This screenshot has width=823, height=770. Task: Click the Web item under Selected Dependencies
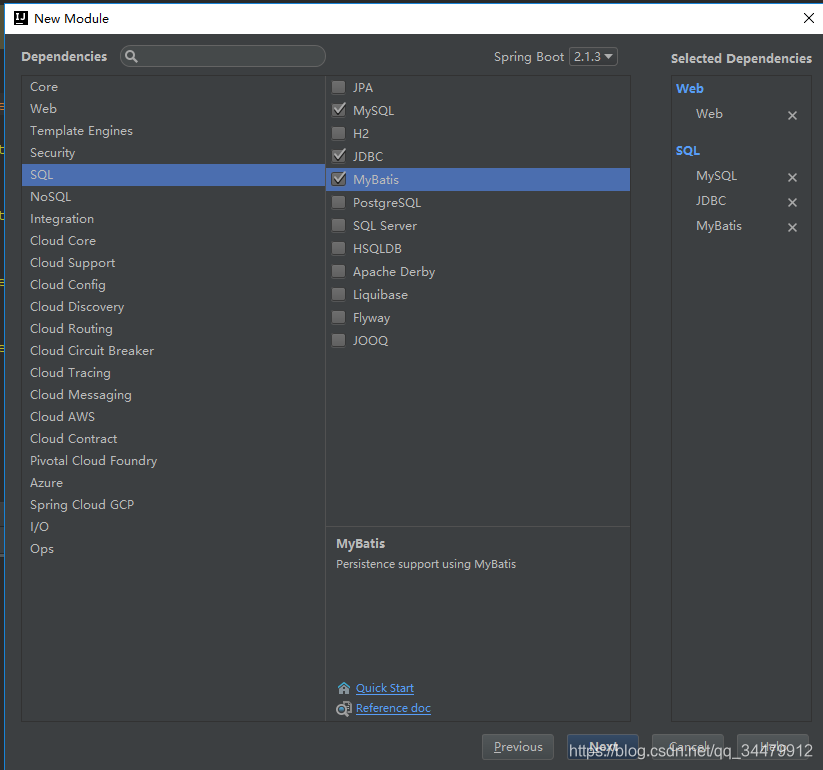coord(709,114)
